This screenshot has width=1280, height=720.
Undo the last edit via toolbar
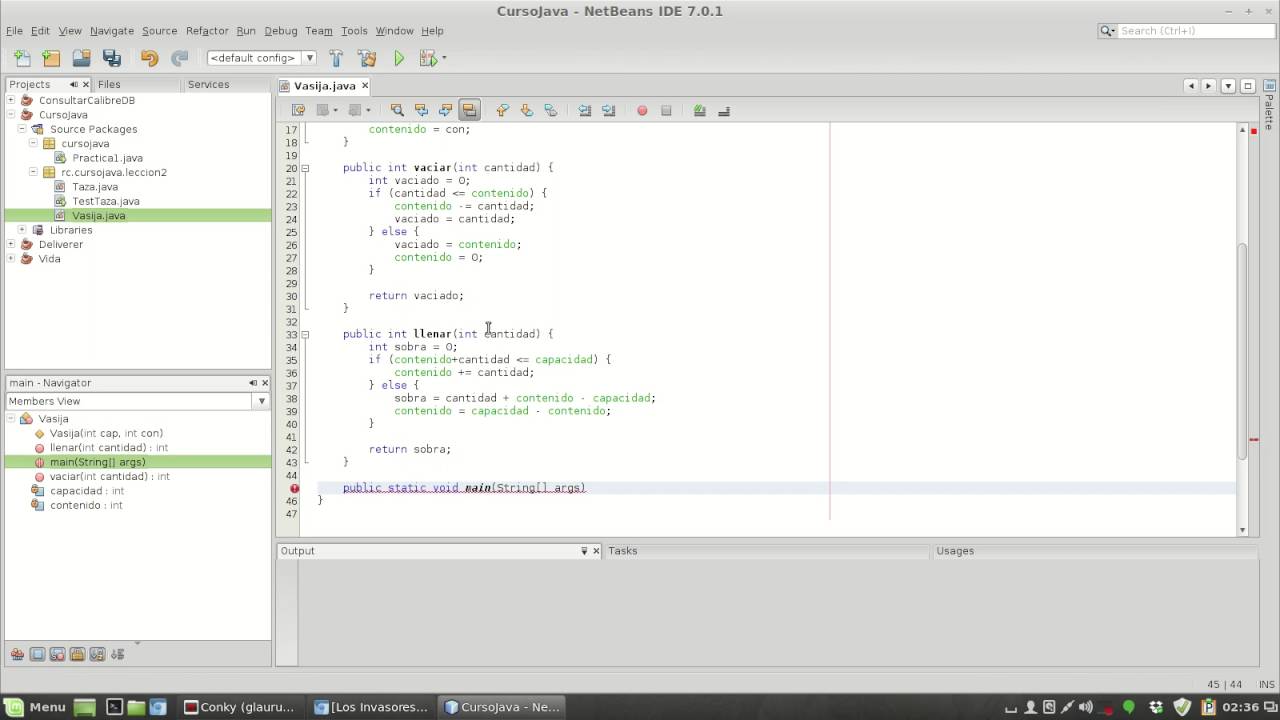tap(149, 58)
